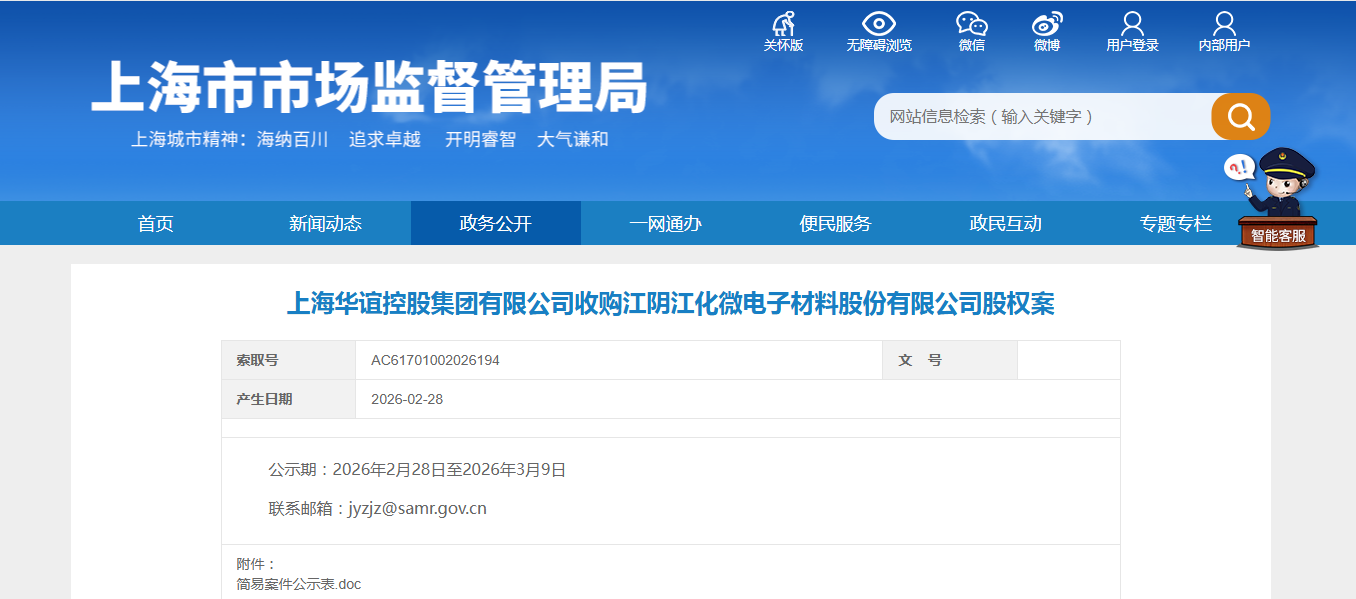Go to the 首页 navigation tab
This screenshot has height=599, width=1356.
156,223
